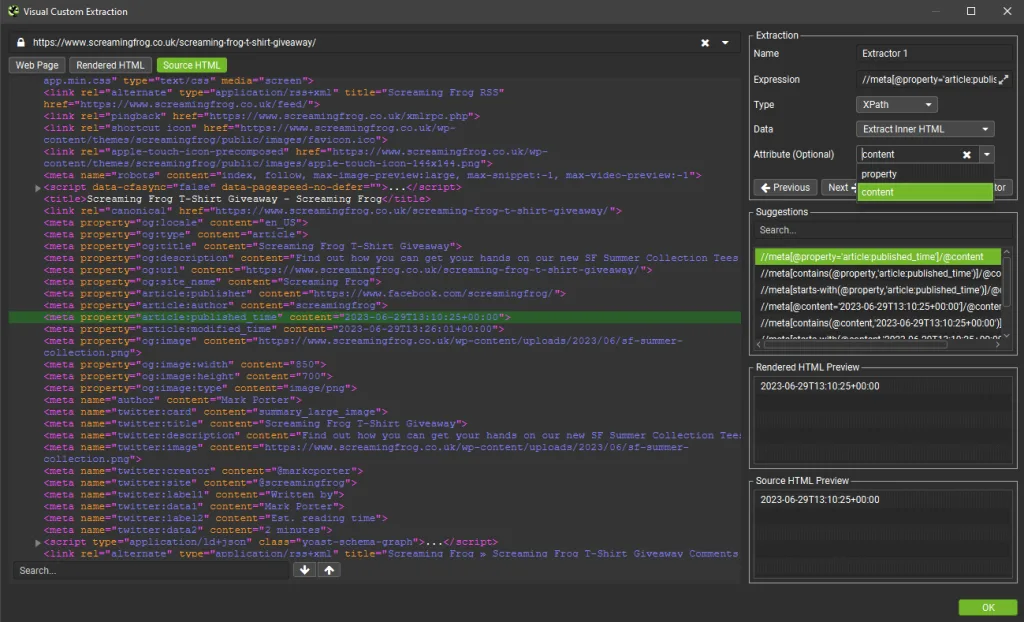Switch to the Rendered HTML tab
This screenshot has height=622, width=1024.
coord(111,65)
